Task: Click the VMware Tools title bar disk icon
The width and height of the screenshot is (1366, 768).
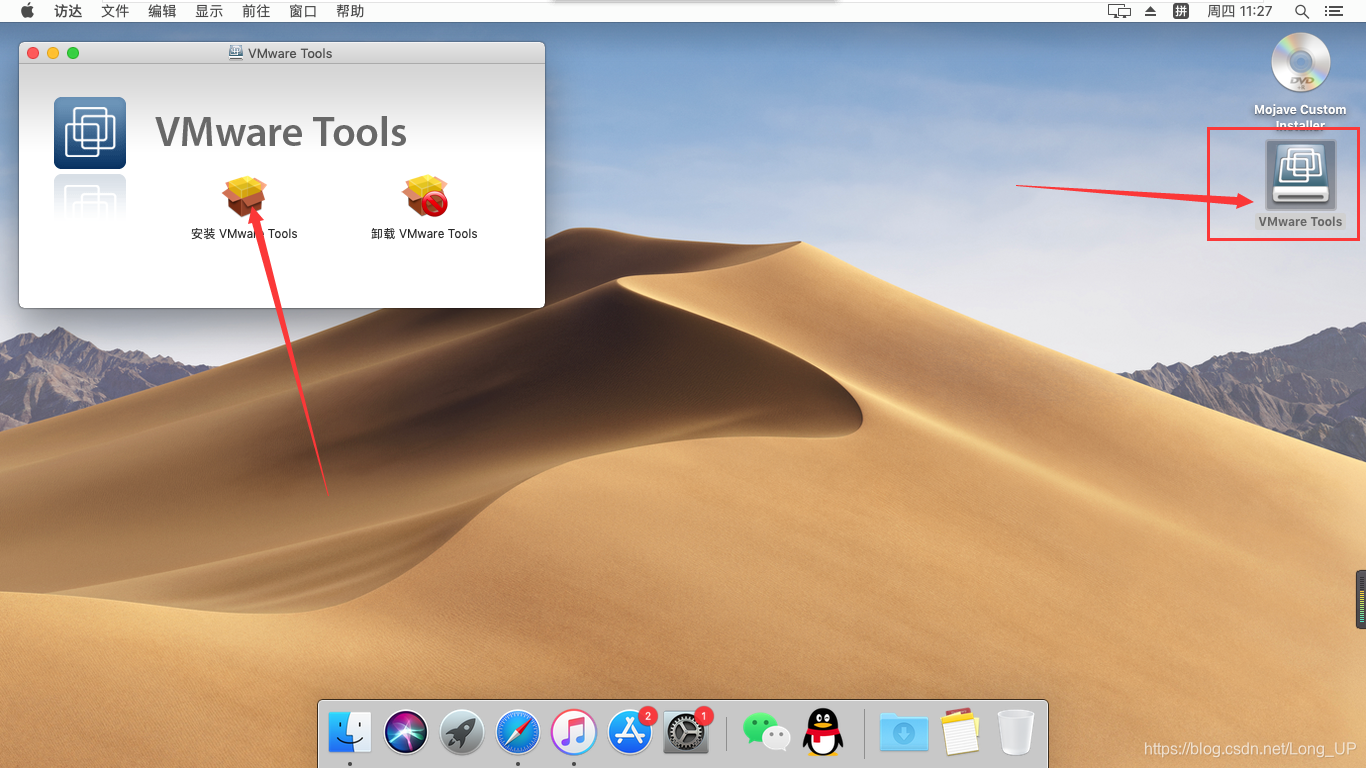Action: [236, 53]
